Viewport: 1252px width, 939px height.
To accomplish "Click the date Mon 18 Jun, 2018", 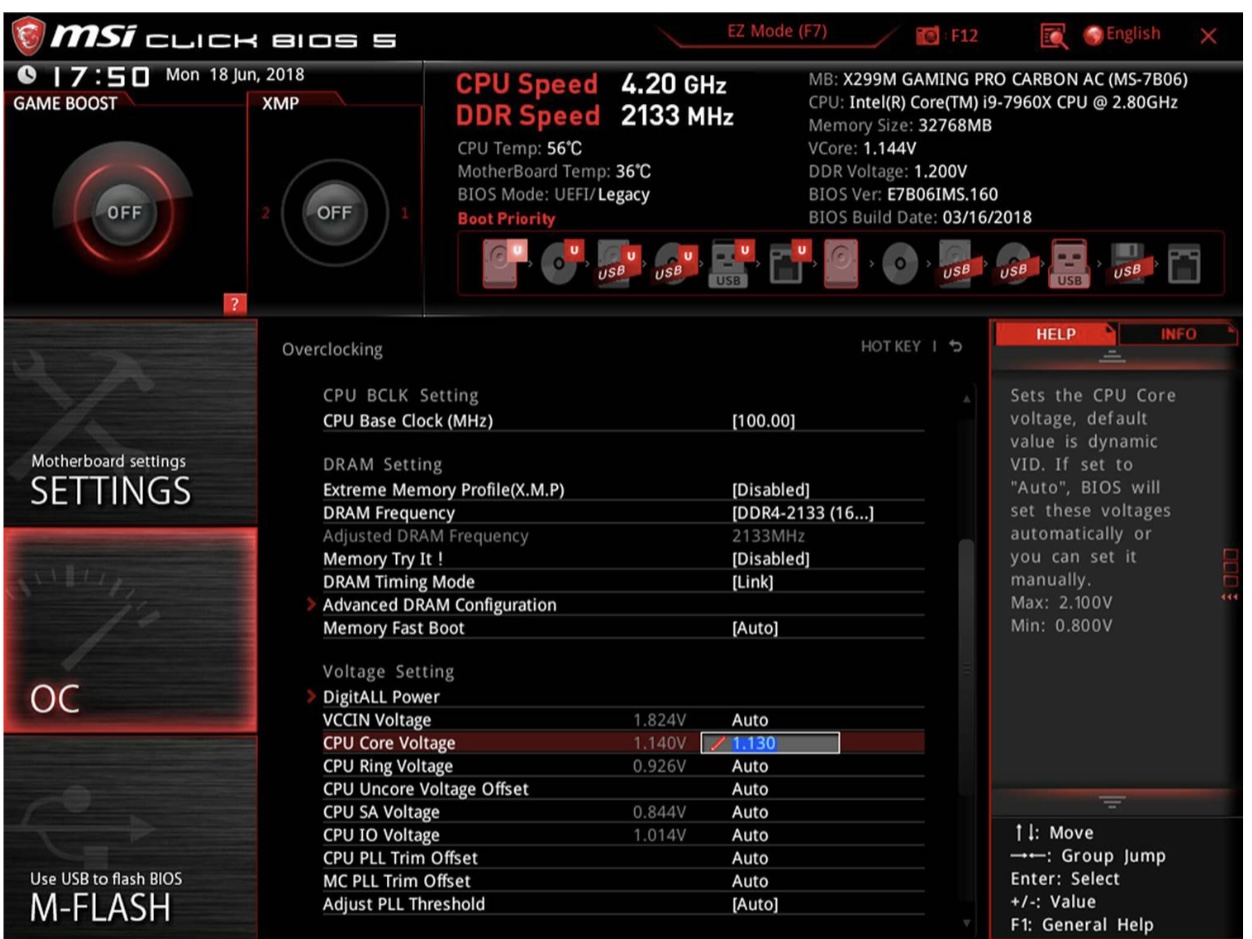I will pos(235,75).
